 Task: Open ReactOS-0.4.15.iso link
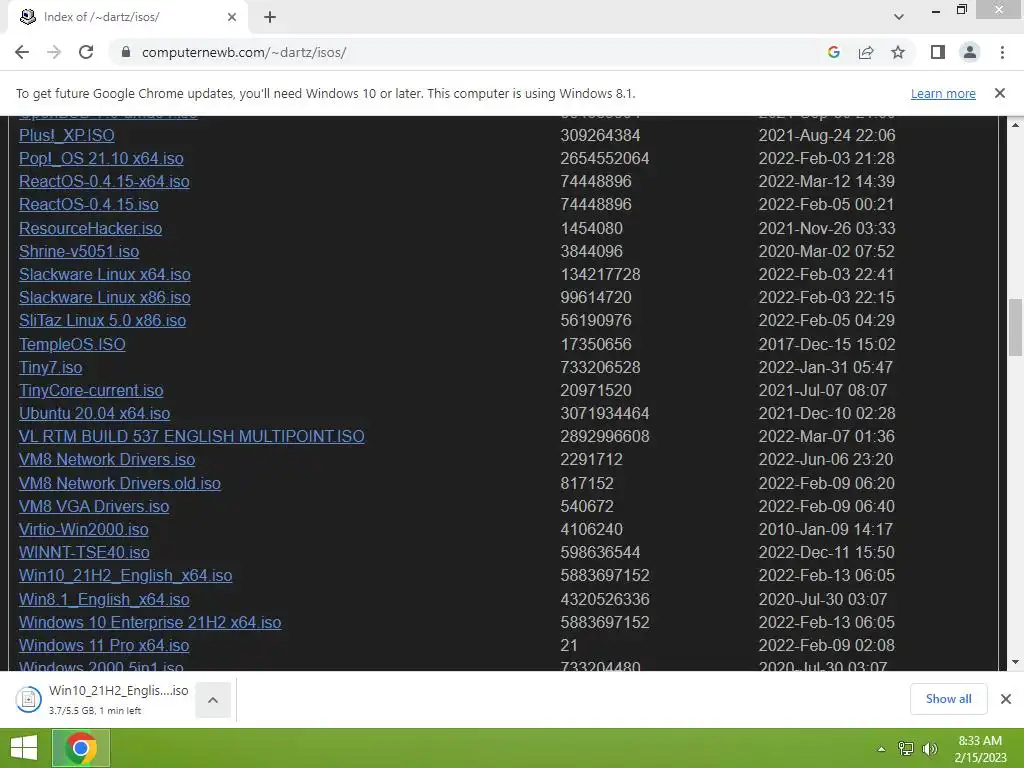(89, 204)
